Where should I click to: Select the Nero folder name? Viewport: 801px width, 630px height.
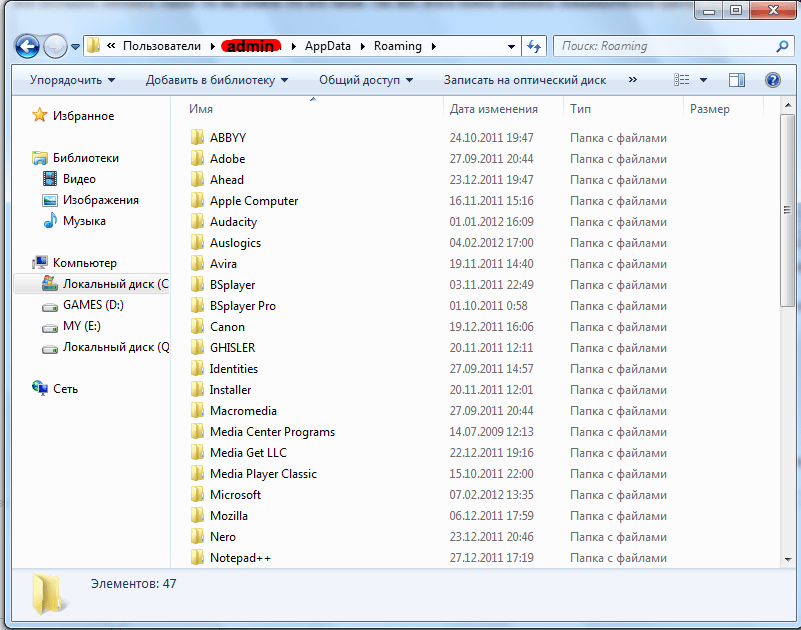click(x=223, y=536)
